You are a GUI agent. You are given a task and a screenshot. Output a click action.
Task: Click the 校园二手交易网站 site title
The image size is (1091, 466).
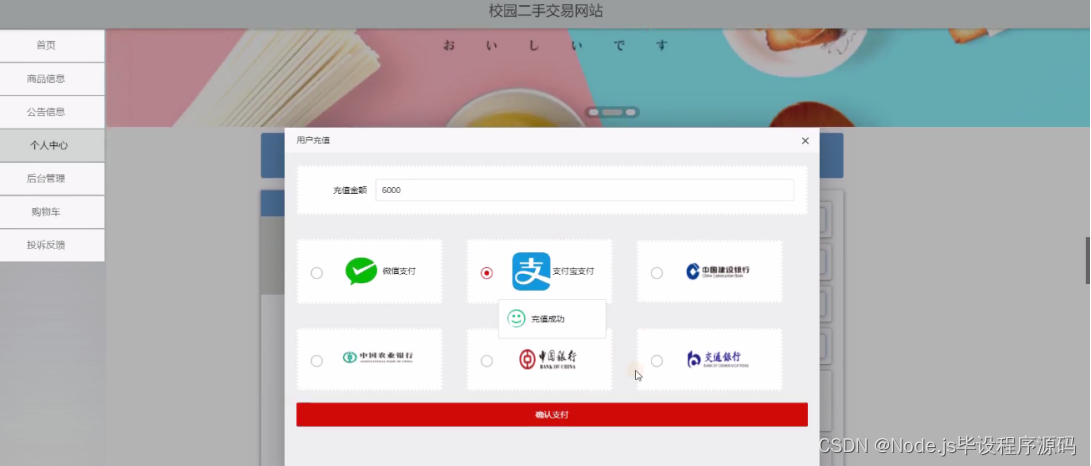click(546, 11)
